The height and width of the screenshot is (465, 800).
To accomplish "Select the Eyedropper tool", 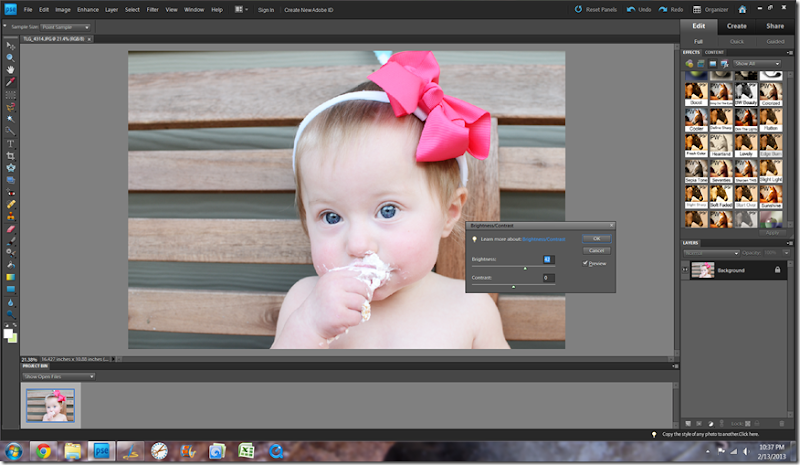I will [x=11, y=81].
